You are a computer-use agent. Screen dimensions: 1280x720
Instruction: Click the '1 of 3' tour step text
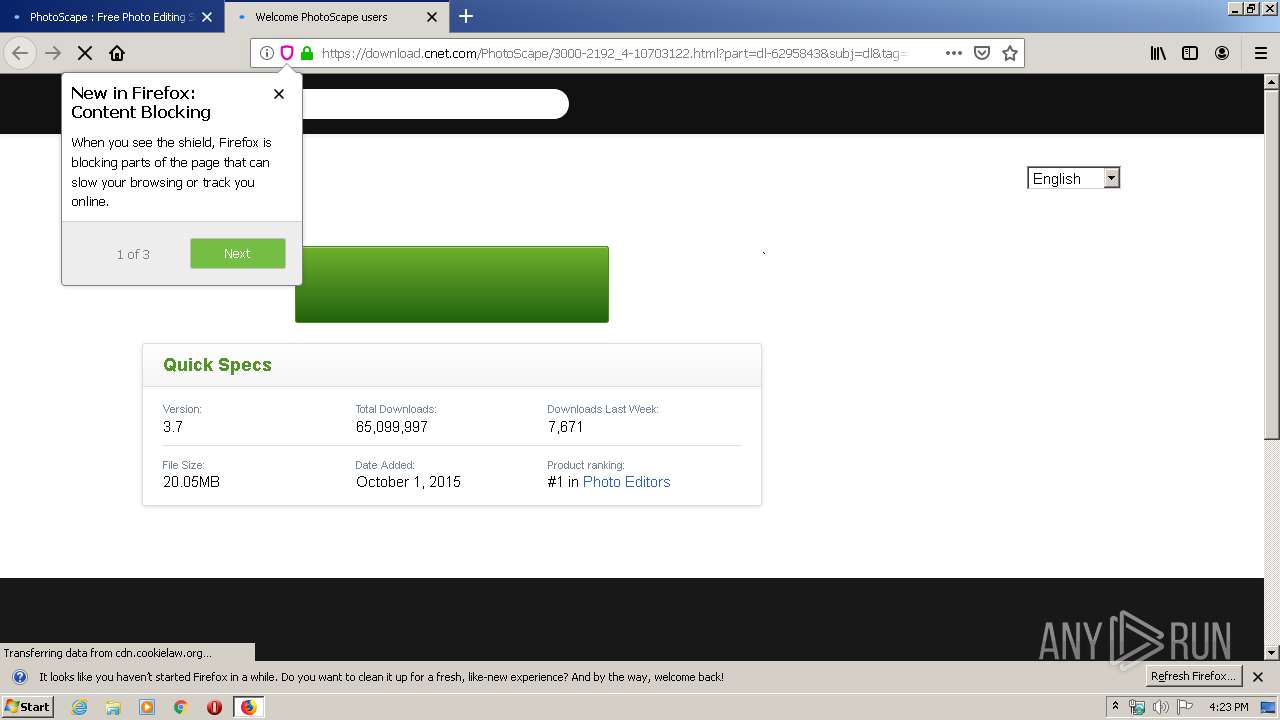(133, 254)
